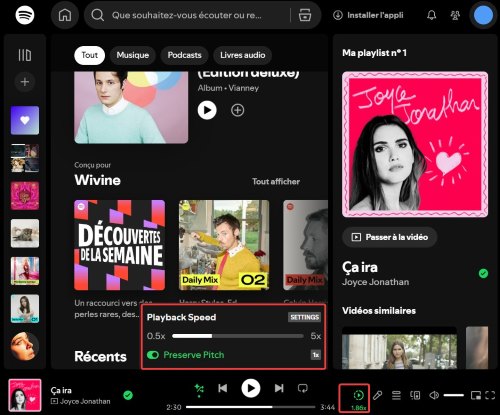The width and height of the screenshot is (500, 415).
Task: Open the round artist avatar in sidebar
Action: click(25, 346)
